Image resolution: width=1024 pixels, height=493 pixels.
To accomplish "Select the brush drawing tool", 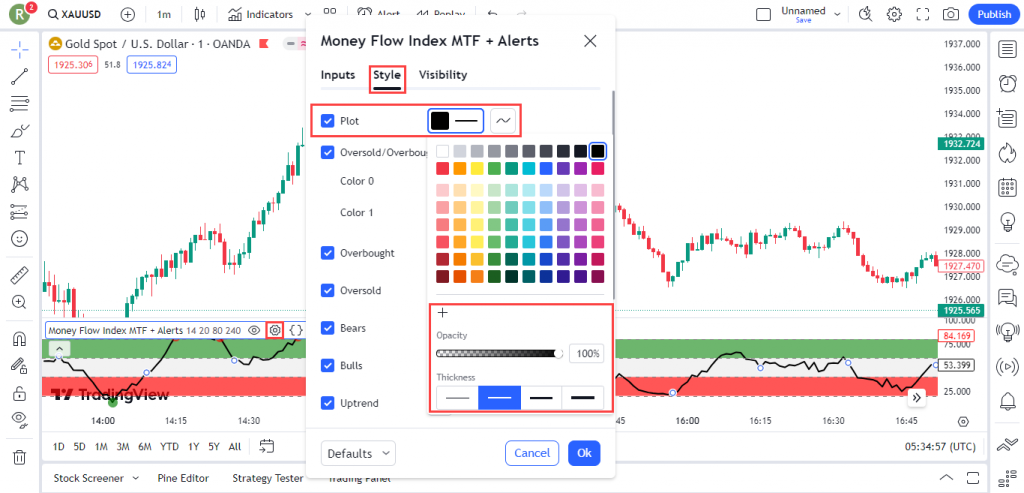I will tap(20, 131).
